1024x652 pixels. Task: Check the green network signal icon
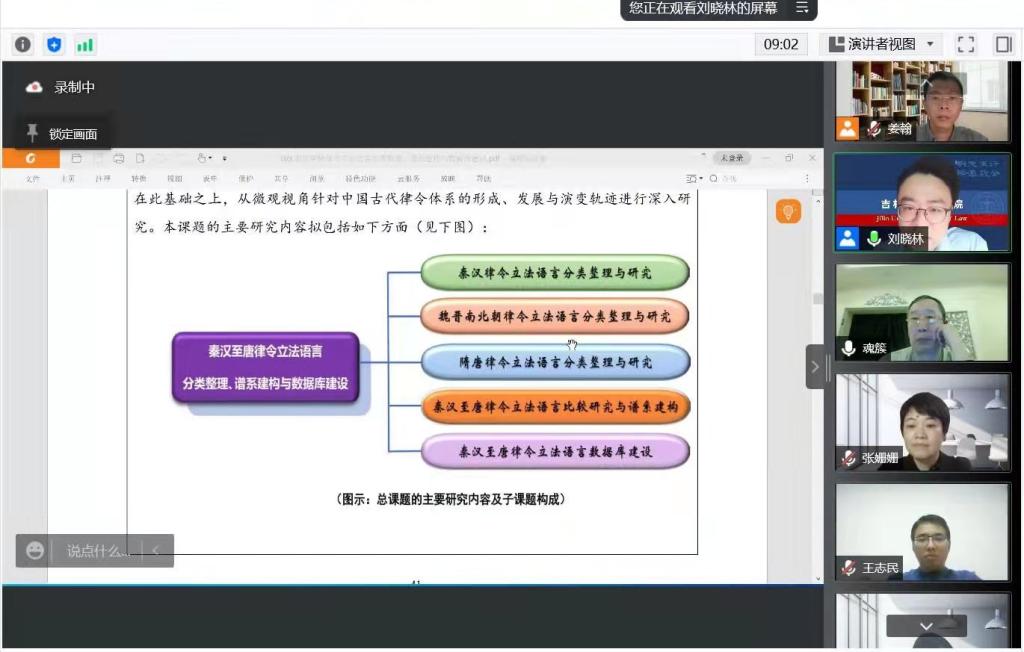[x=85, y=44]
